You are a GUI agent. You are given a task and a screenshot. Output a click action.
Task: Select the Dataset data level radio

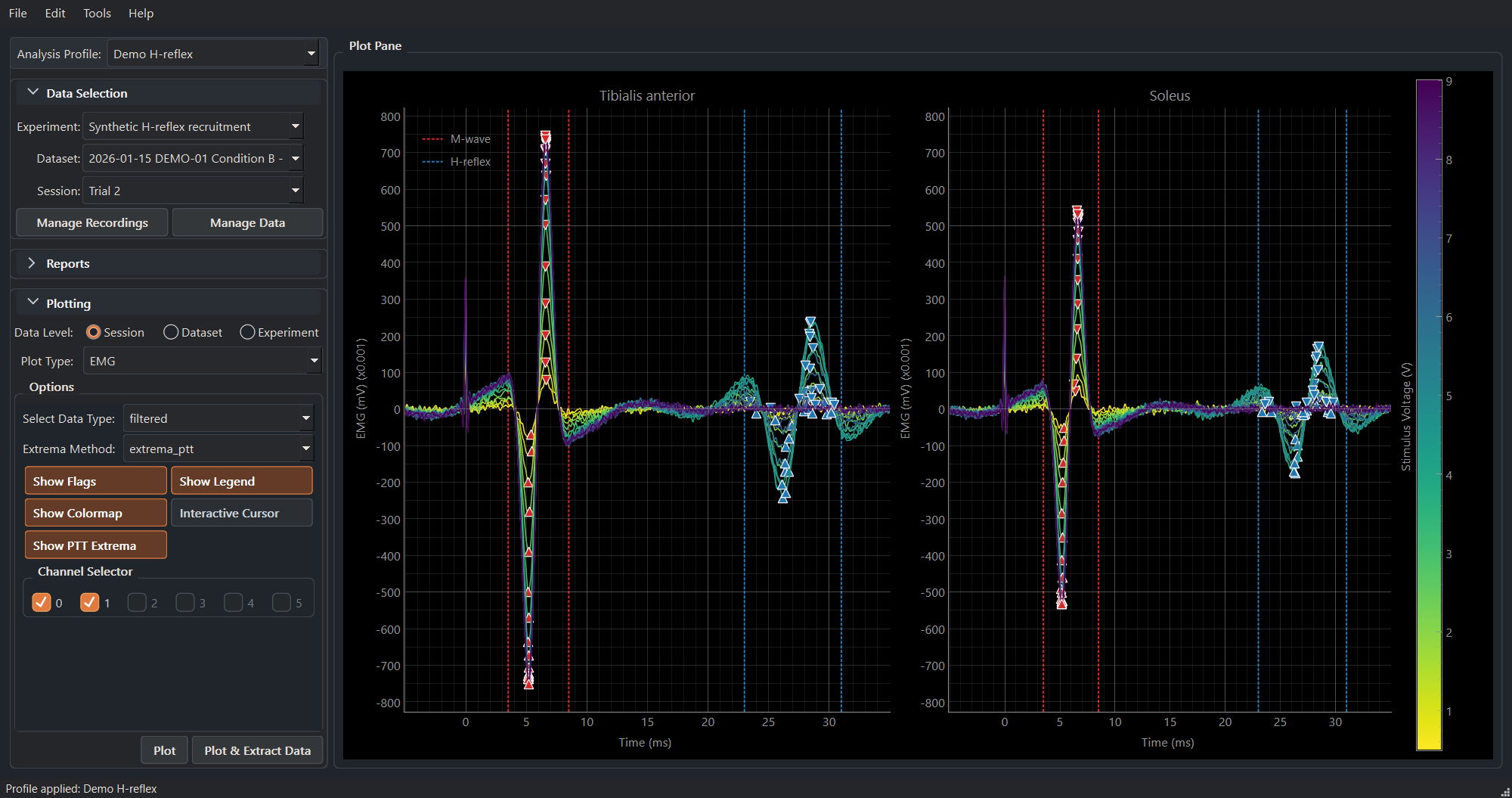(193, 332)
